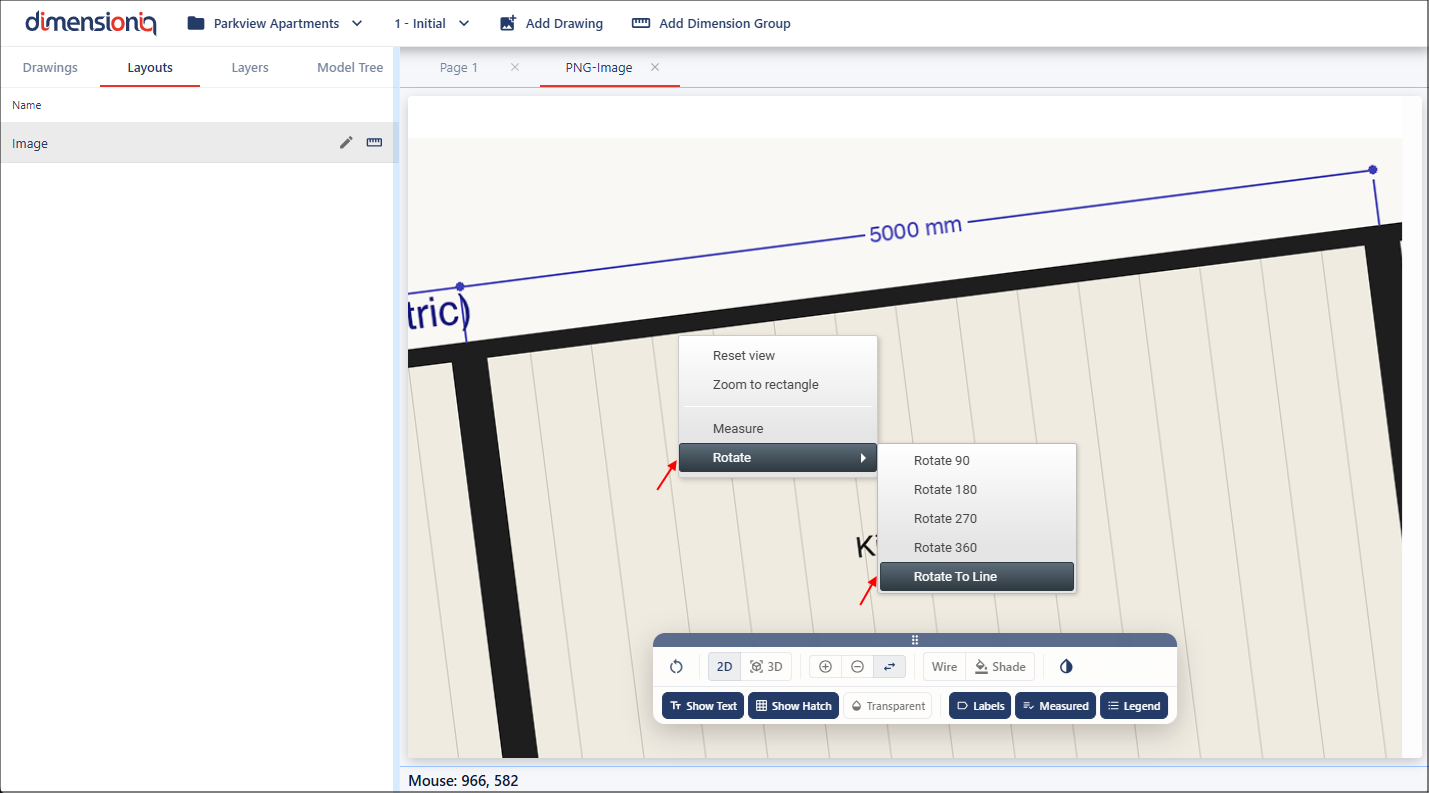Toggle the Show Text button
This screenshot has height=793, width=1429.
[703, 706]
